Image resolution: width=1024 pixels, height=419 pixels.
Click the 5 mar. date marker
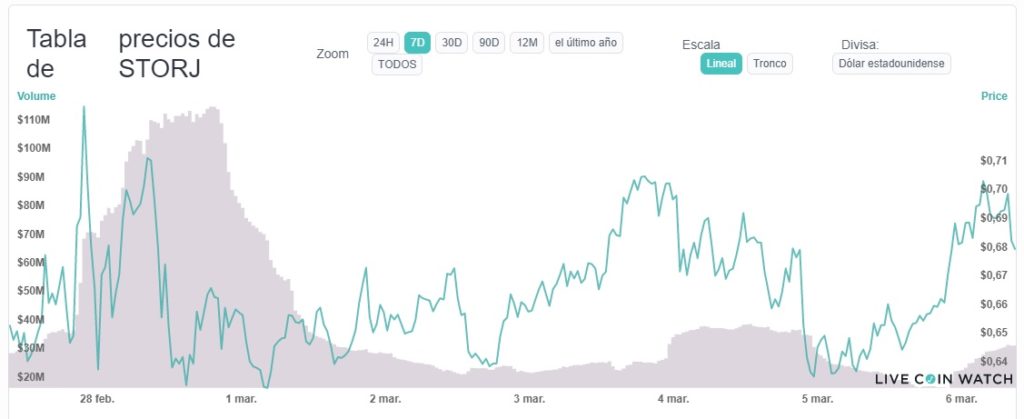[817, 398]
